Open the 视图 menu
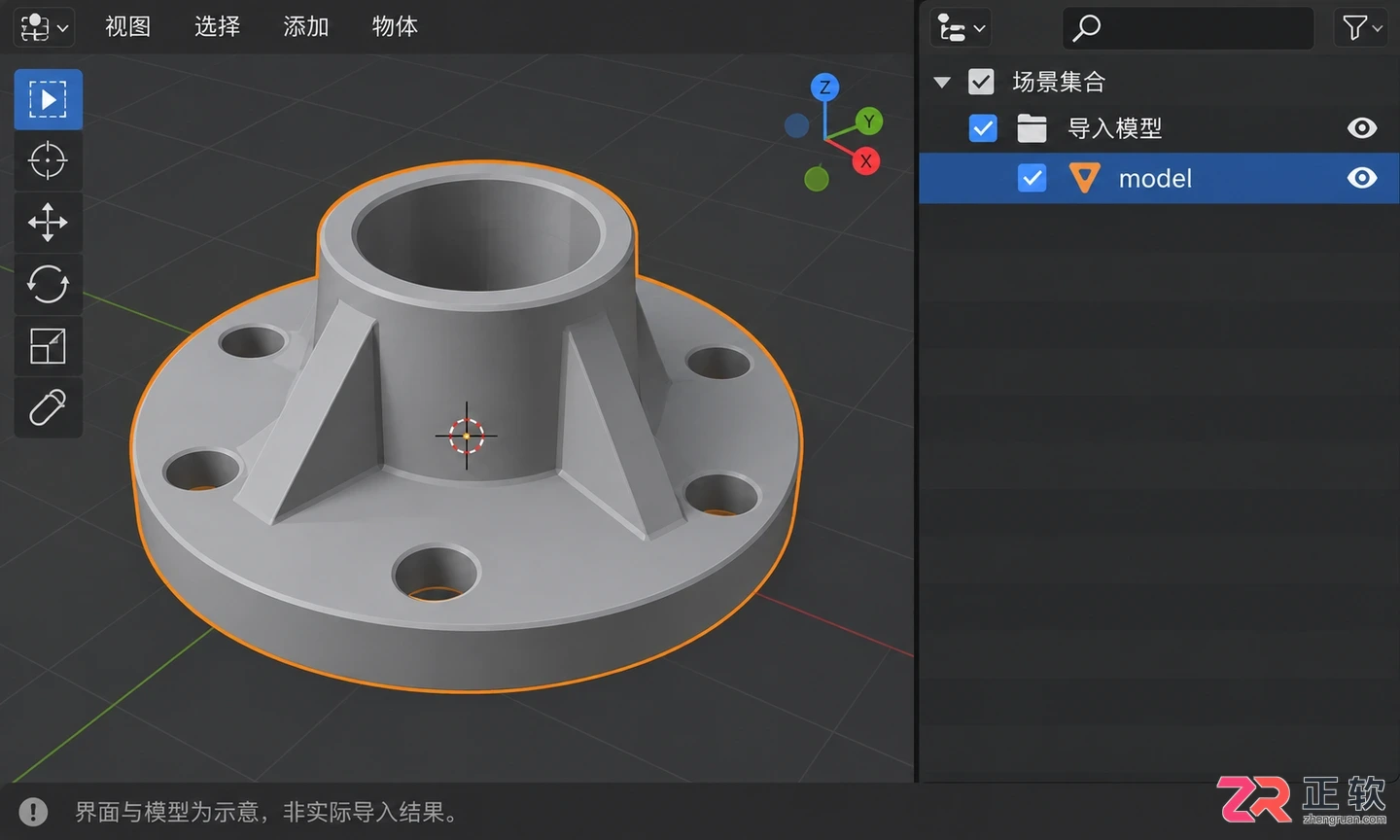Image resolution: width=1400 pixels, height=840 pixels. click(x=128, y=26)
